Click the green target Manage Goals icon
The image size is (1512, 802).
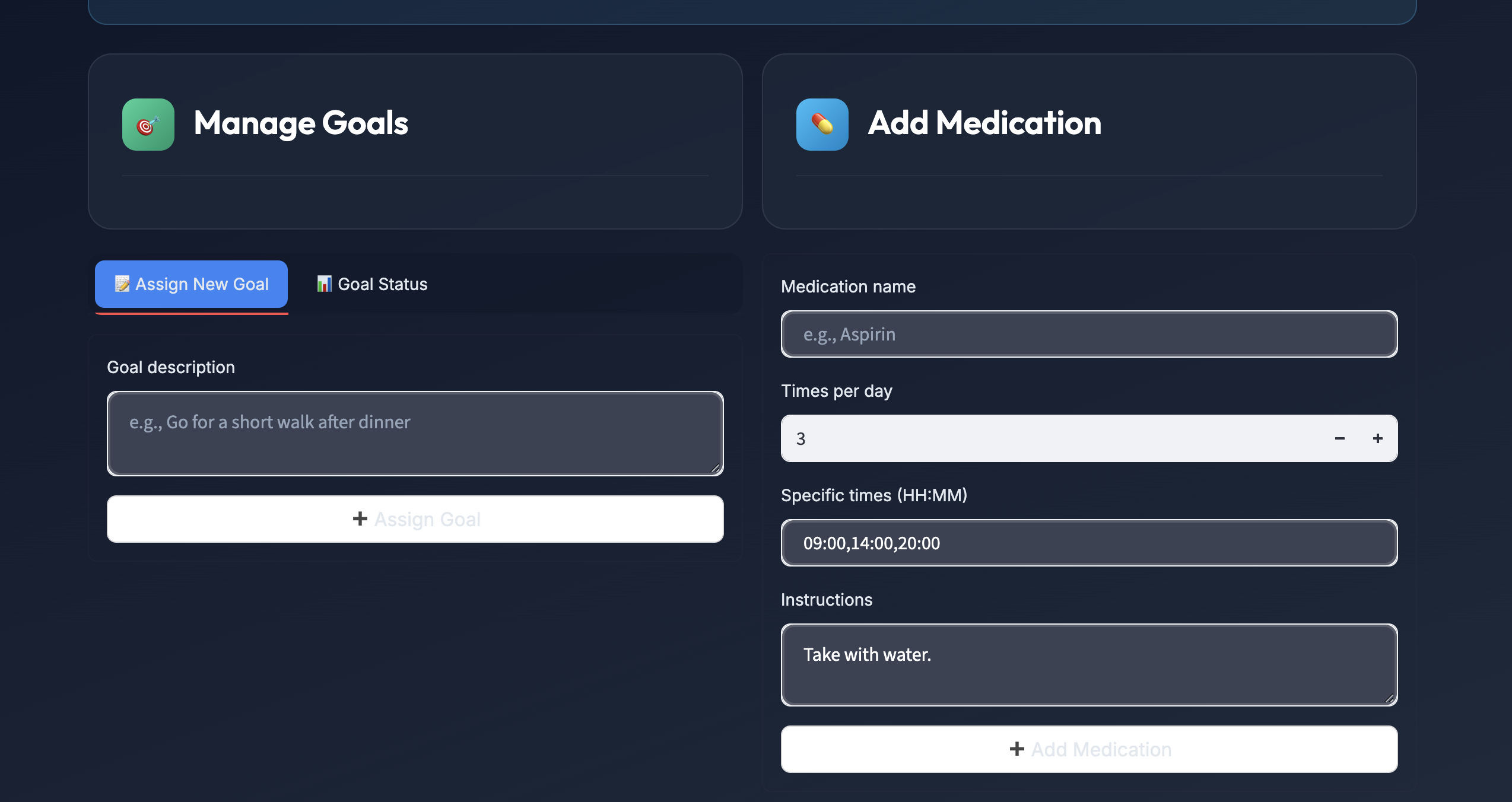[x=148, y=125]
